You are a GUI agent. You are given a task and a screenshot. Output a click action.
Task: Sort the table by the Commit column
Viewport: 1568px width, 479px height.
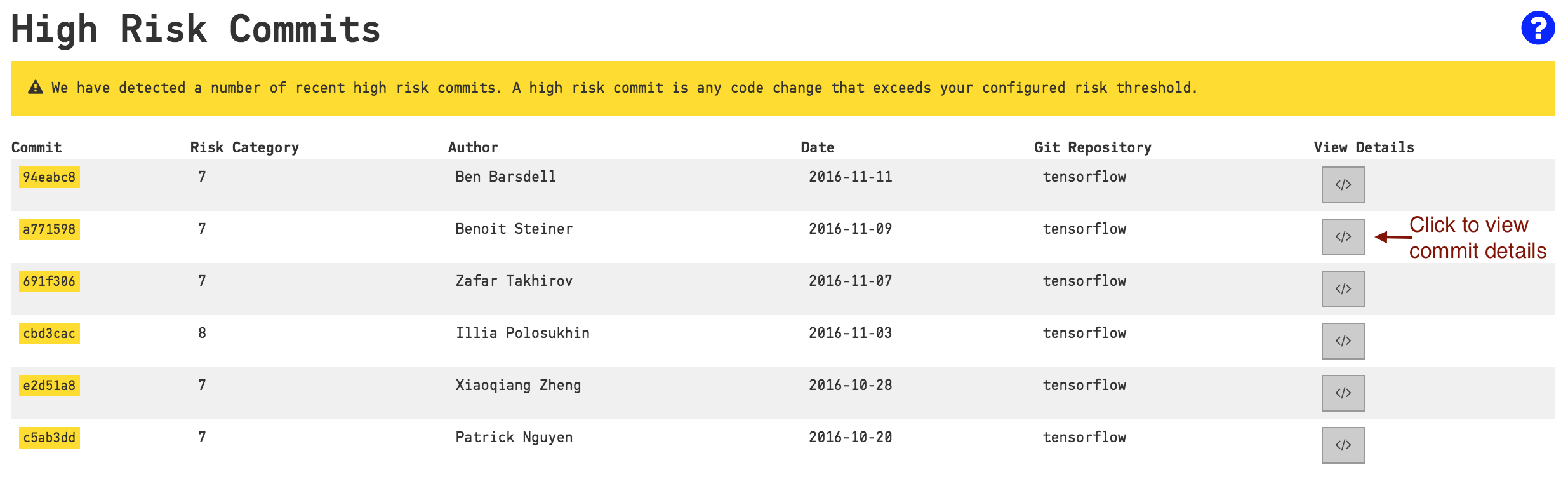[x=37, y=147]
